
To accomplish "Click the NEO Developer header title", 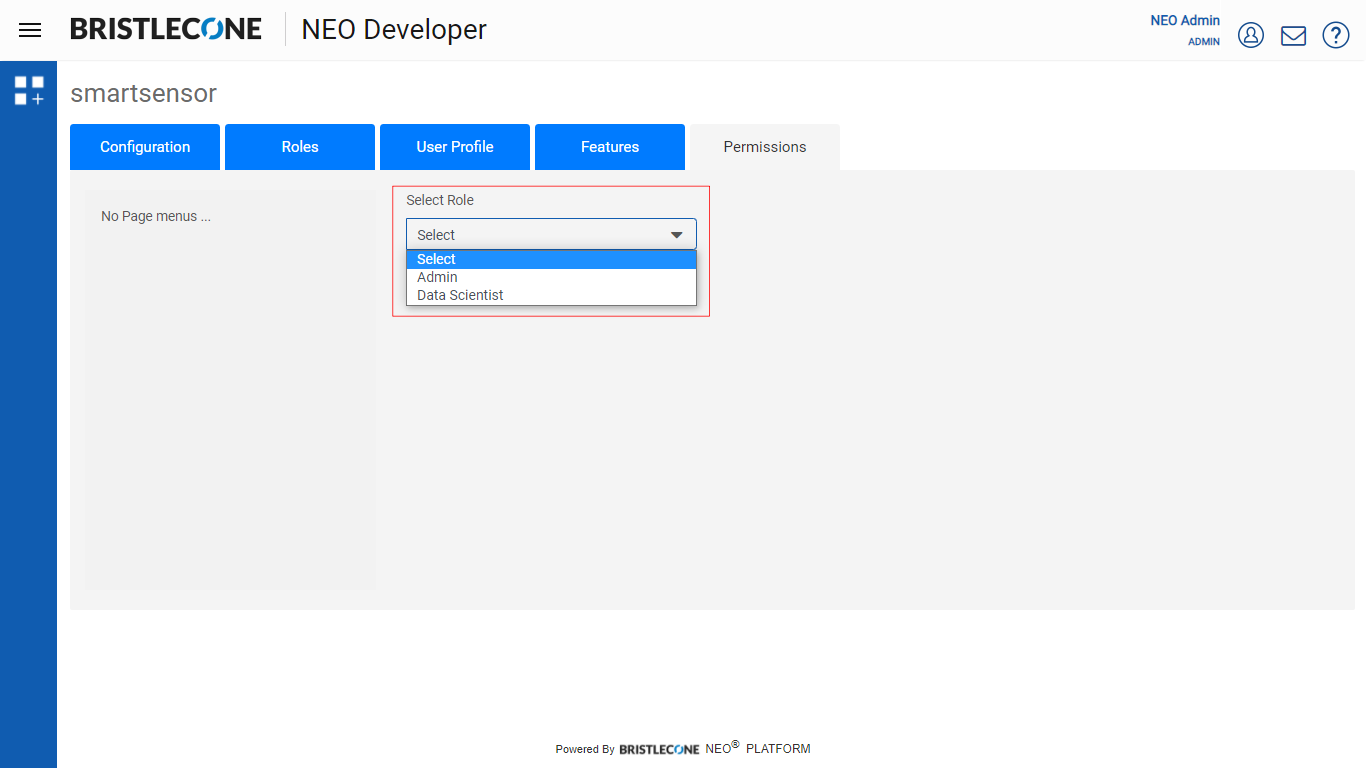I will click(x=394, y=30).
